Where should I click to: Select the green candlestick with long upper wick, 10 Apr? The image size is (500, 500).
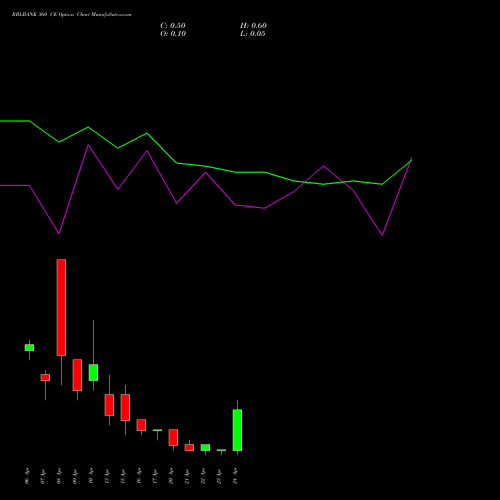(93, 372)
